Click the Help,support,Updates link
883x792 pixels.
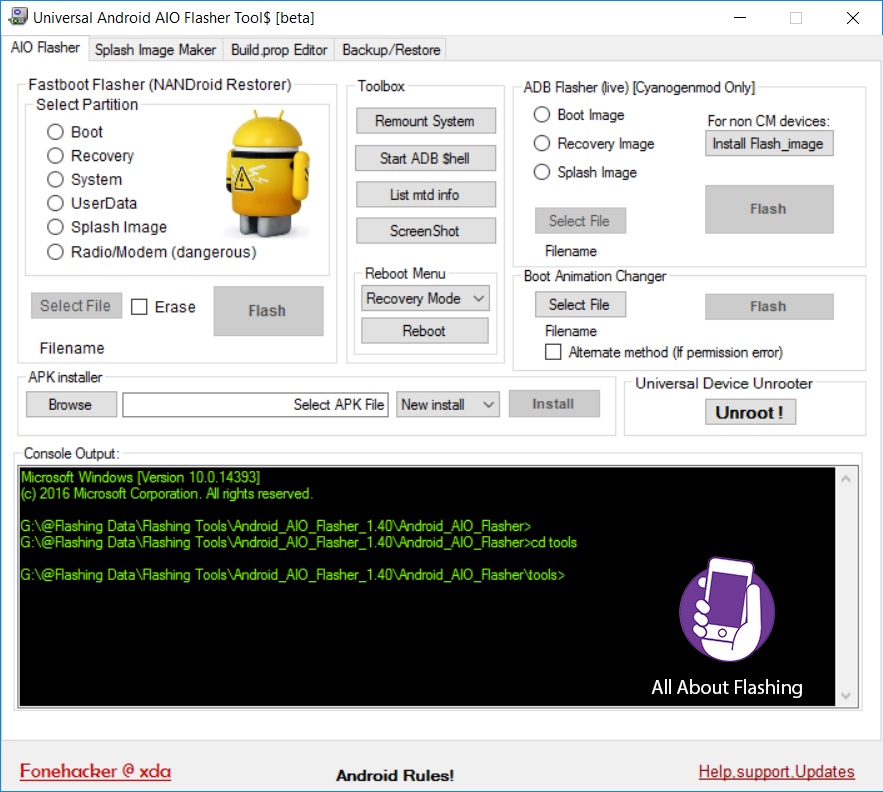click(777, 771)
